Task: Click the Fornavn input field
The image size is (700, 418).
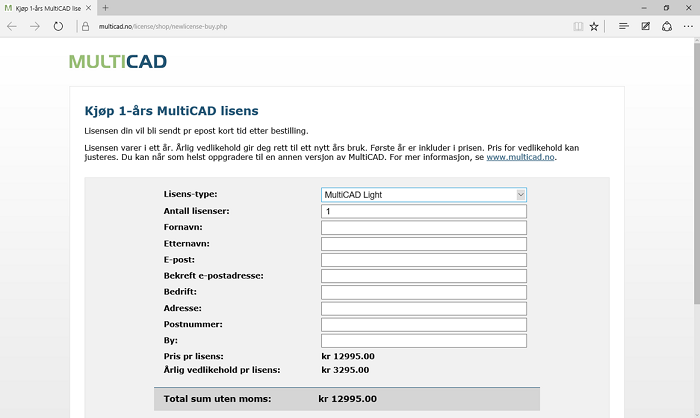Action: (x=424, y=227)
